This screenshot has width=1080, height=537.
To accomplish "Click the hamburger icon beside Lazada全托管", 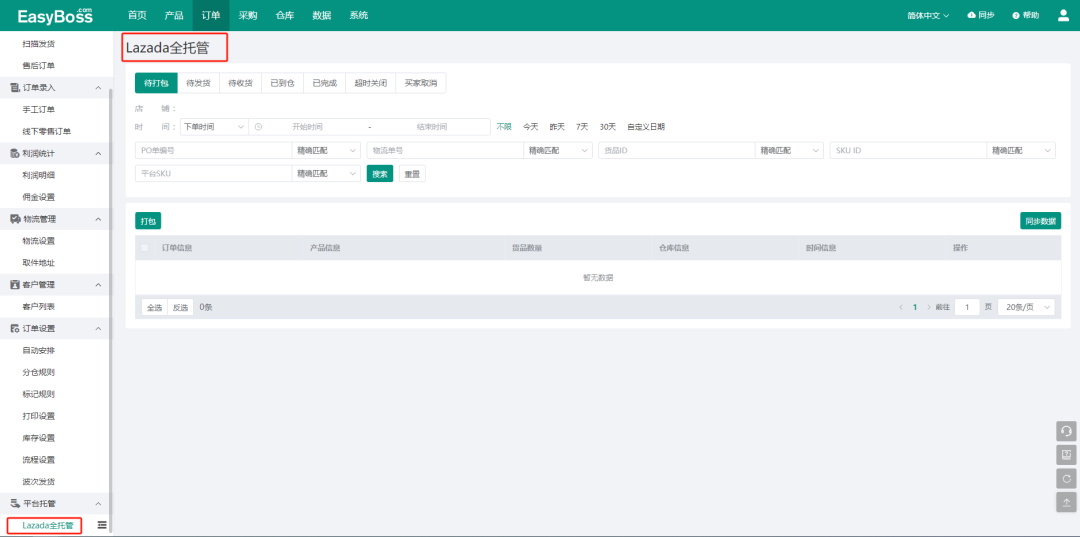I will point(102,525).
